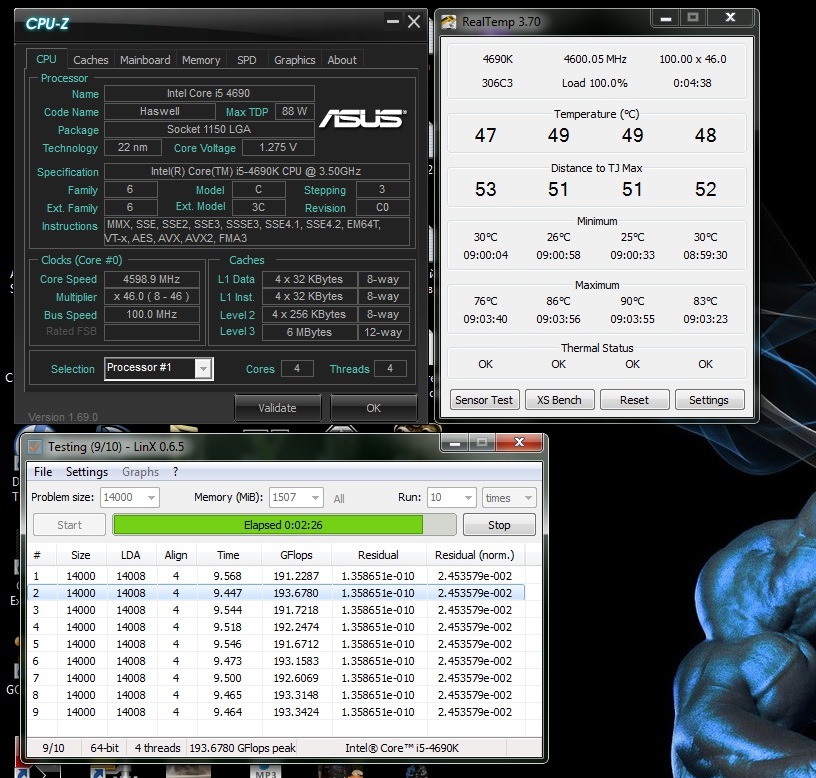Open the Settings menu in LinX
This screenshot has height=778, width=816.
click(86, 471)
